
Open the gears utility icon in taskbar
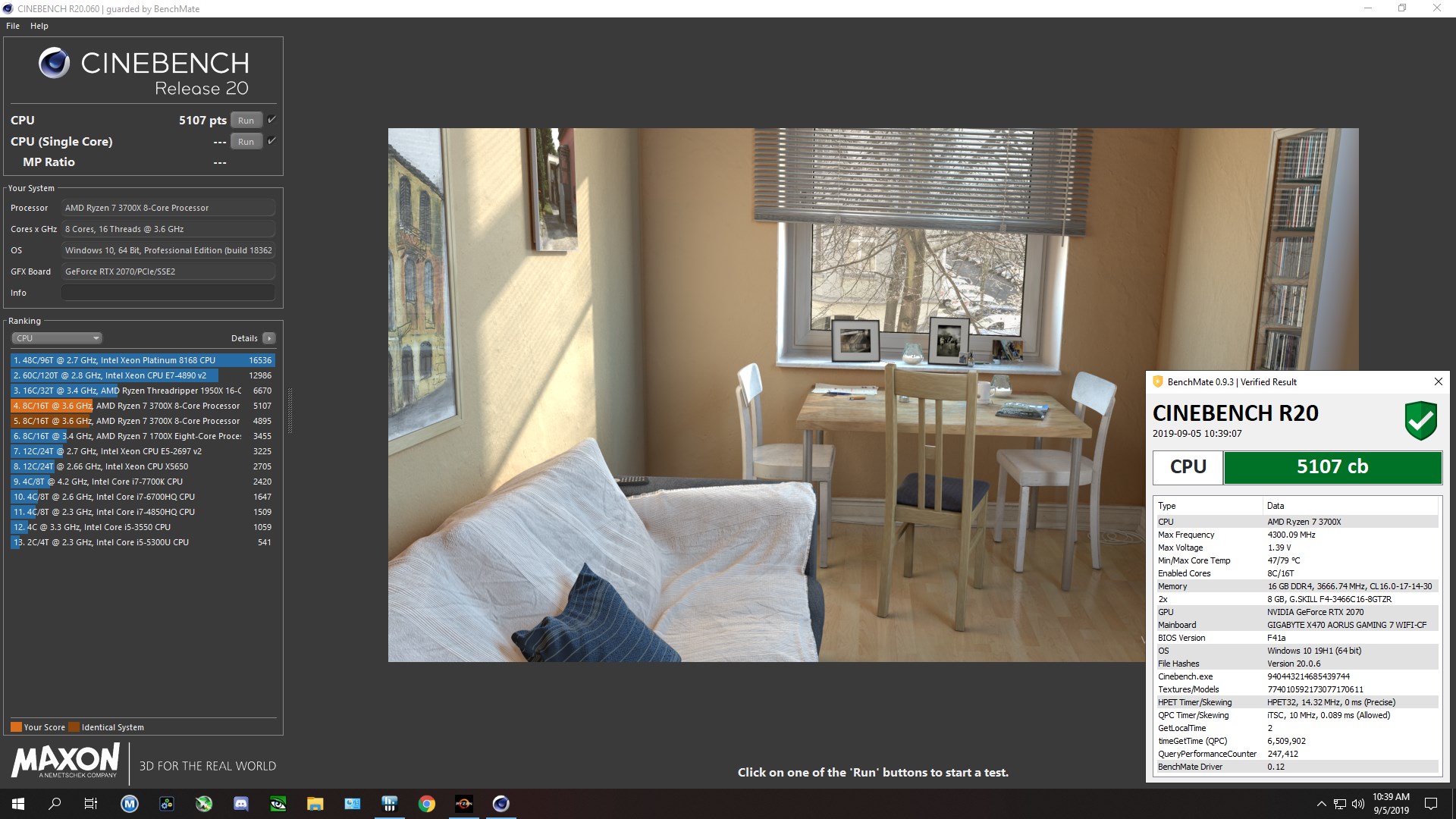click(167, 804)
